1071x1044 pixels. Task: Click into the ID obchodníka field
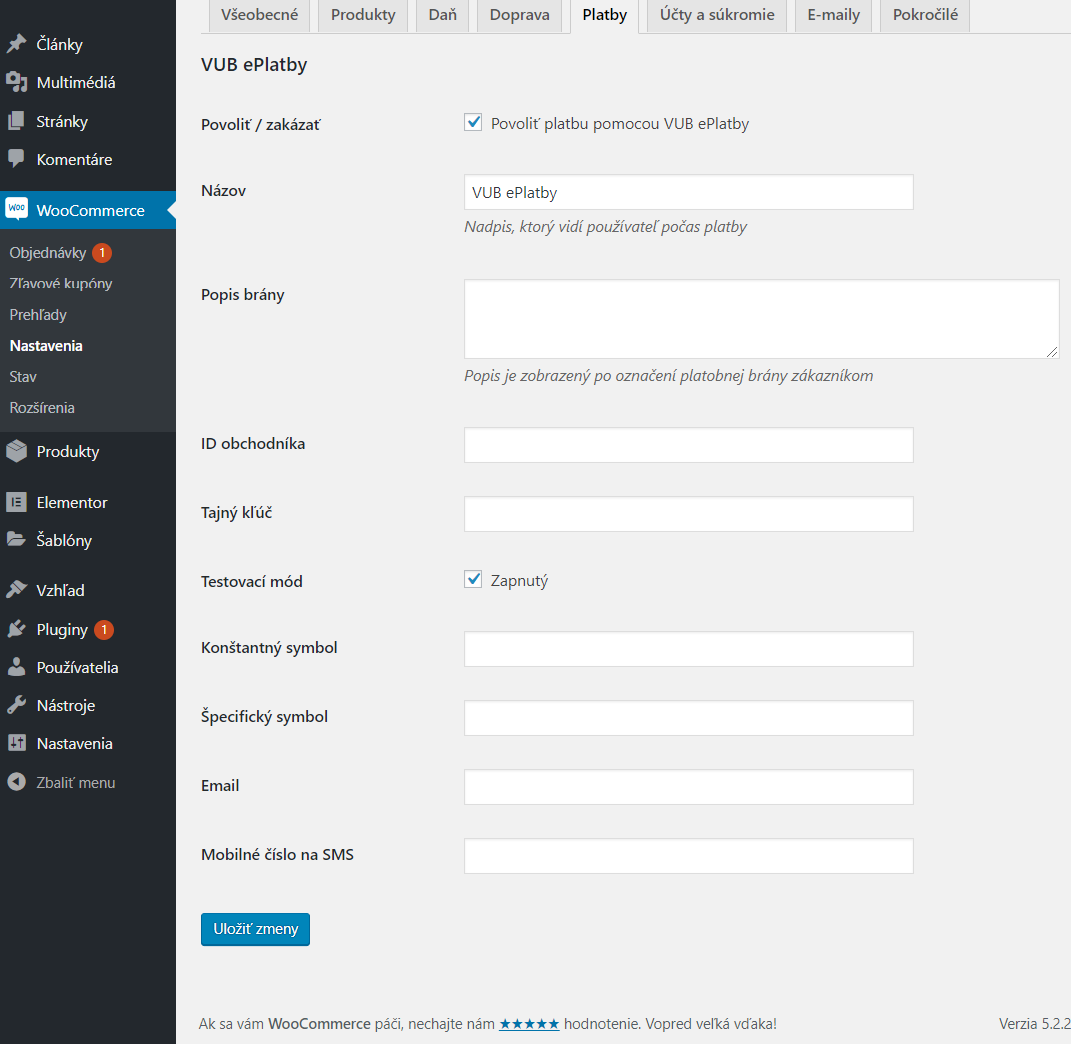coord(688,445)
